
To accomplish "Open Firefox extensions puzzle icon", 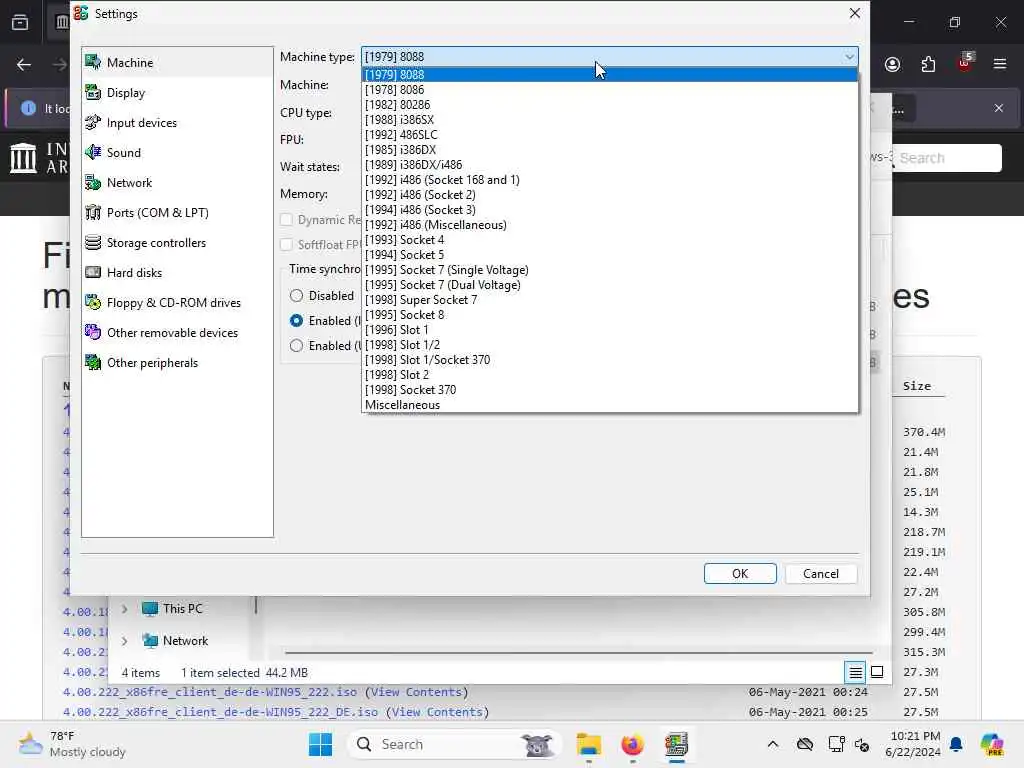I will (x=928, y=64).
